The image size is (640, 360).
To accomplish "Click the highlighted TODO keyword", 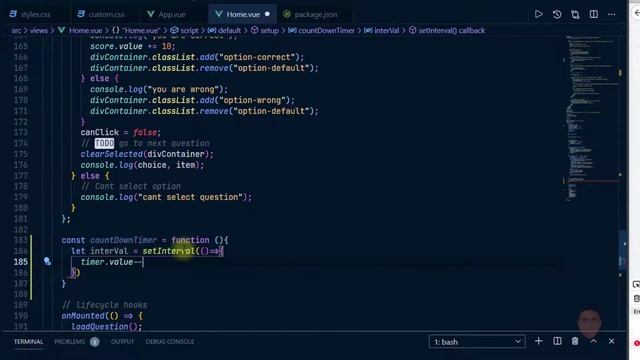I will coord(104,143).
